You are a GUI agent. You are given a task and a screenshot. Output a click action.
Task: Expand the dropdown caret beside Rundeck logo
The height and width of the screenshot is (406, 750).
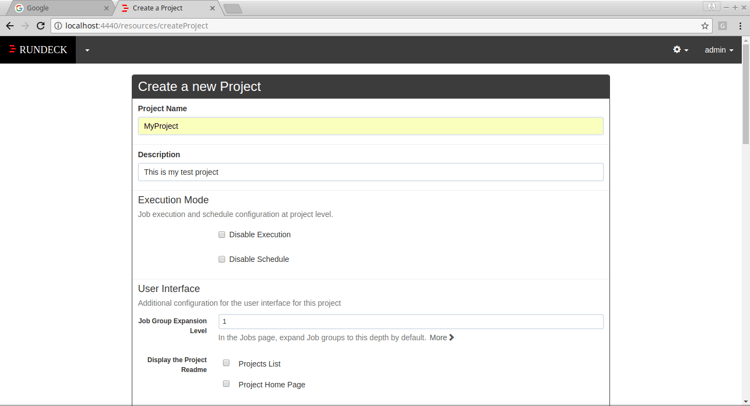point(87,50)
